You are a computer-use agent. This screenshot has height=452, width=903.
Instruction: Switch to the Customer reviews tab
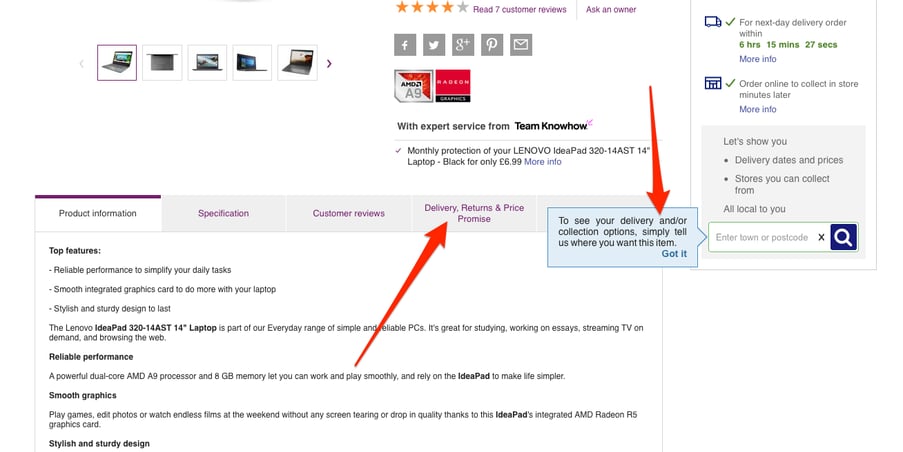(348, 214)
